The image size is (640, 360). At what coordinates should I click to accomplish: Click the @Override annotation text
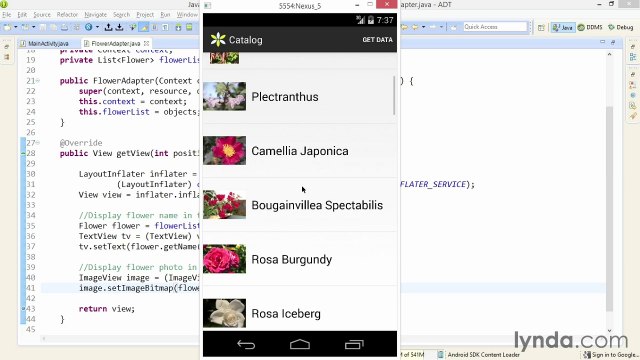coord(81,143)
